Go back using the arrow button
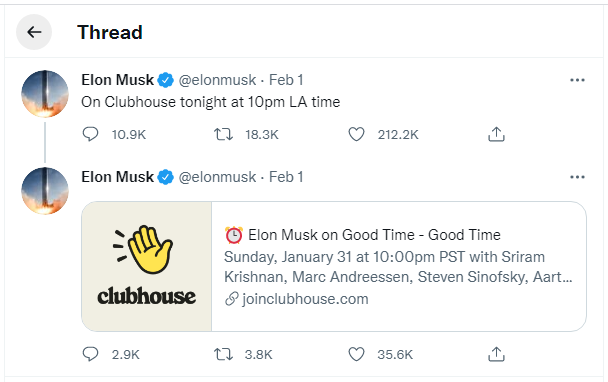Image resolution: width=608 pixels, height=382 pixels. (x=34, y=32)
